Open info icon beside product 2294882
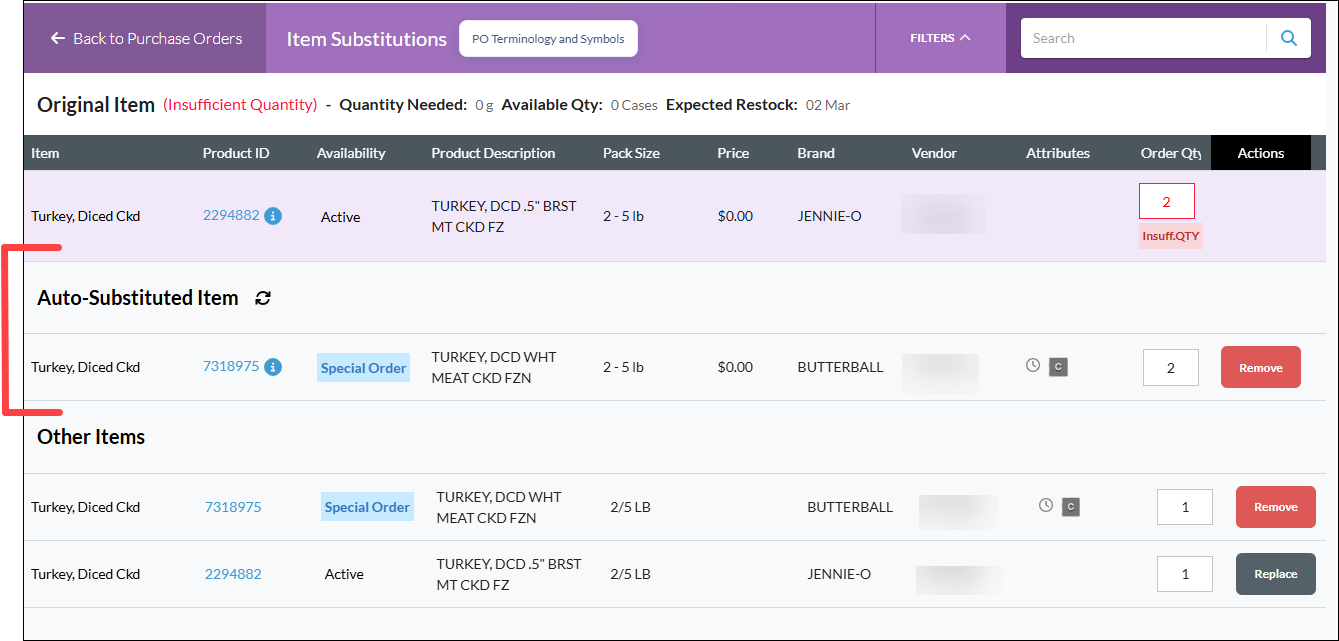This screenshot has width=1339, height=641. pos(273,215)
